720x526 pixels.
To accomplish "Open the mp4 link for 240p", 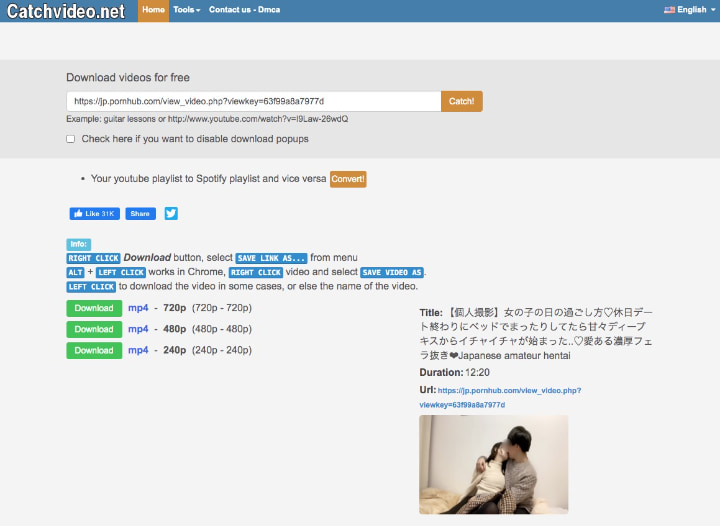I will pos(138,350).
